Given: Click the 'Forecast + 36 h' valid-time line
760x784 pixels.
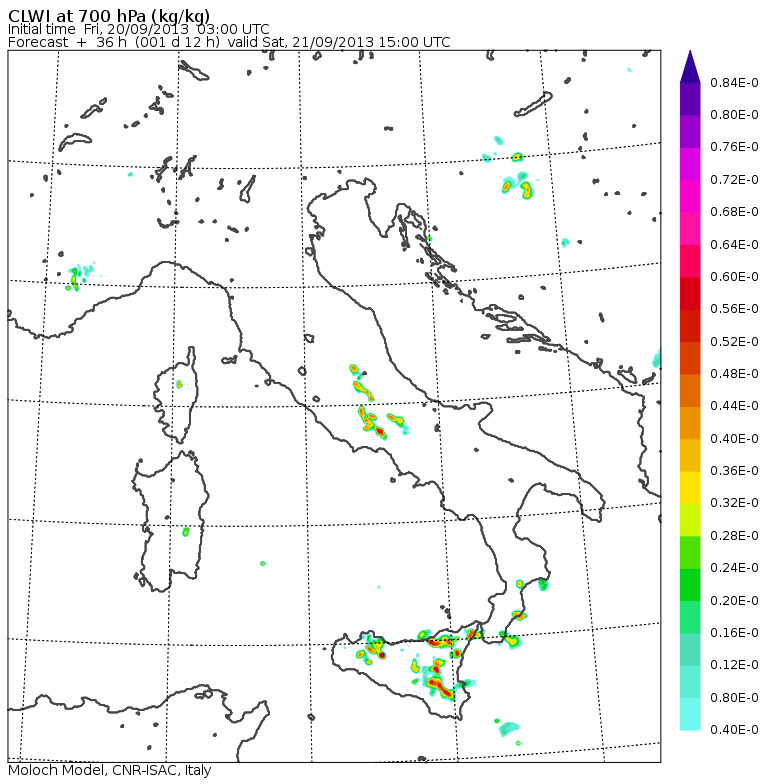Looking at the screenshot, I should 229,42.
